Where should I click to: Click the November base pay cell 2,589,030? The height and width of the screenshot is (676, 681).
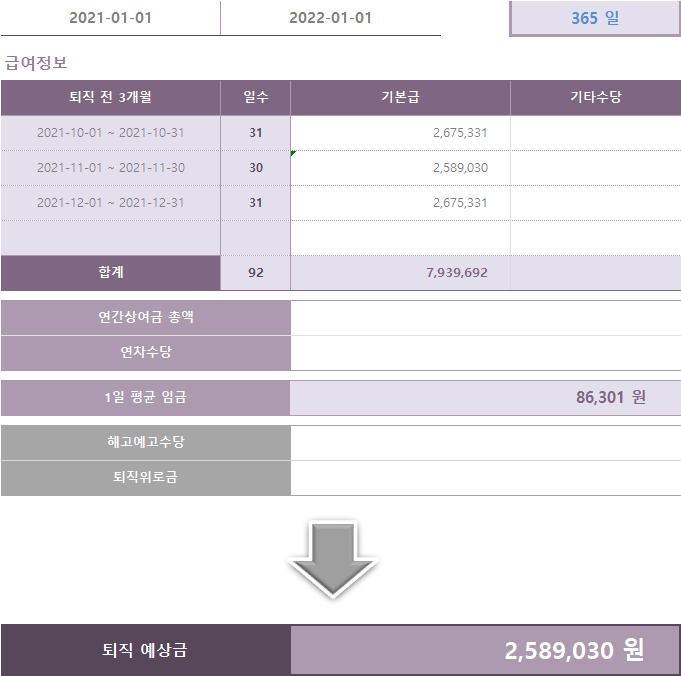400,168
